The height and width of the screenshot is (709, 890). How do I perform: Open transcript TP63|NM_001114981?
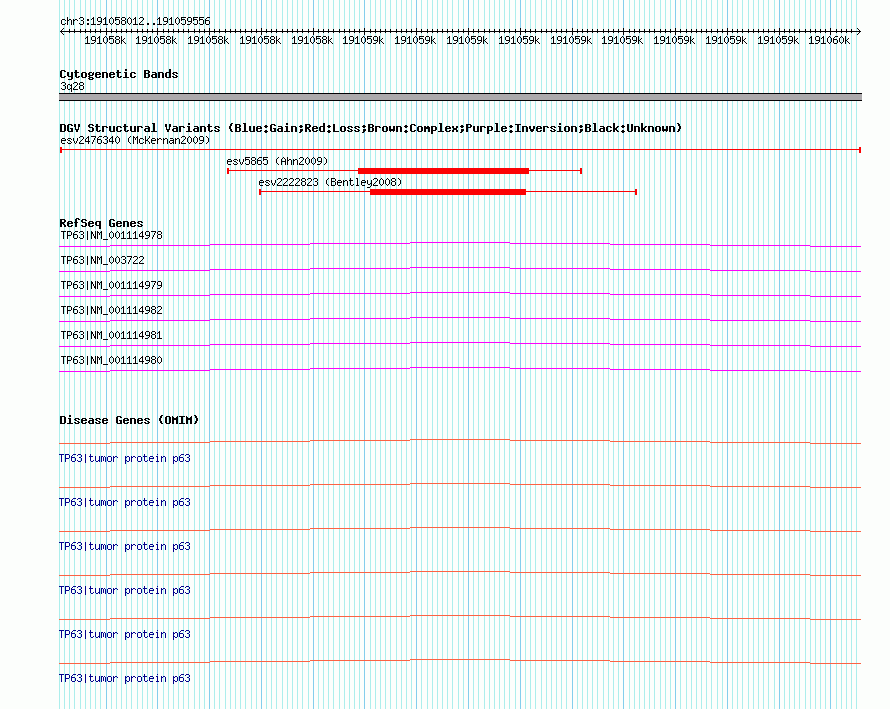[x=111, y=335]
